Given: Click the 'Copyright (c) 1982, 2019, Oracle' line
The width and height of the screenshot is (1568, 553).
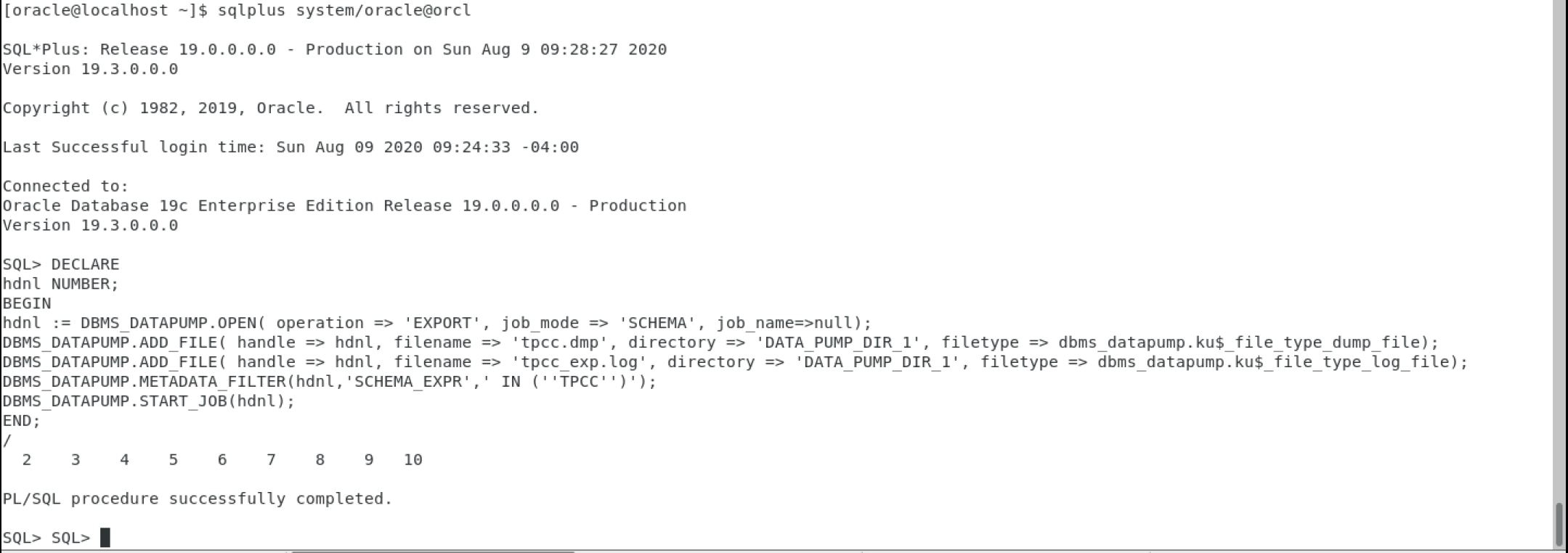Looking at the screenshot, I should coord(271,108).
